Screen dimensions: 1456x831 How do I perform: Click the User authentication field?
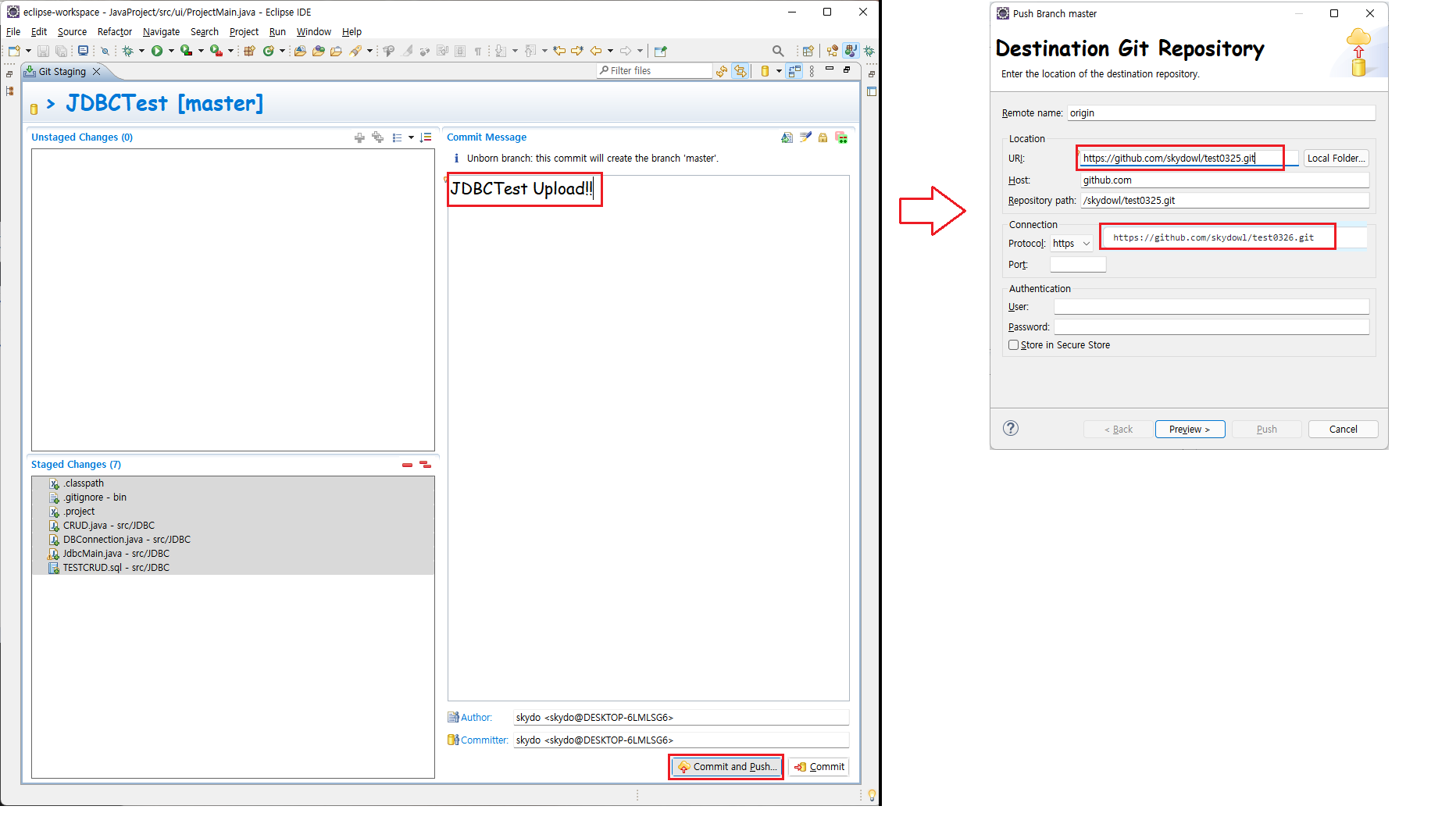(1212, 307)
